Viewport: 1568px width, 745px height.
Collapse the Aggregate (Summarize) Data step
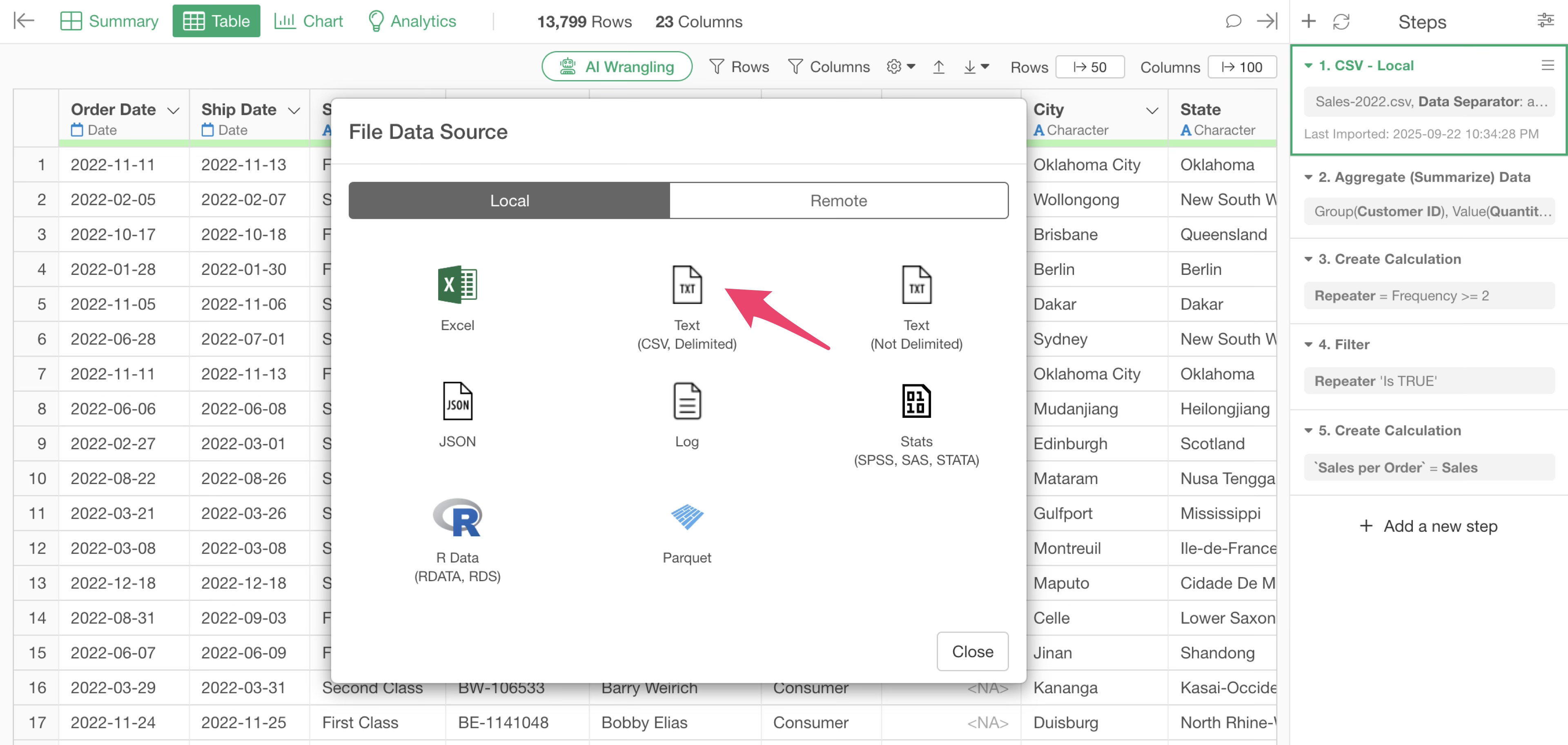tap(1308, 177)
